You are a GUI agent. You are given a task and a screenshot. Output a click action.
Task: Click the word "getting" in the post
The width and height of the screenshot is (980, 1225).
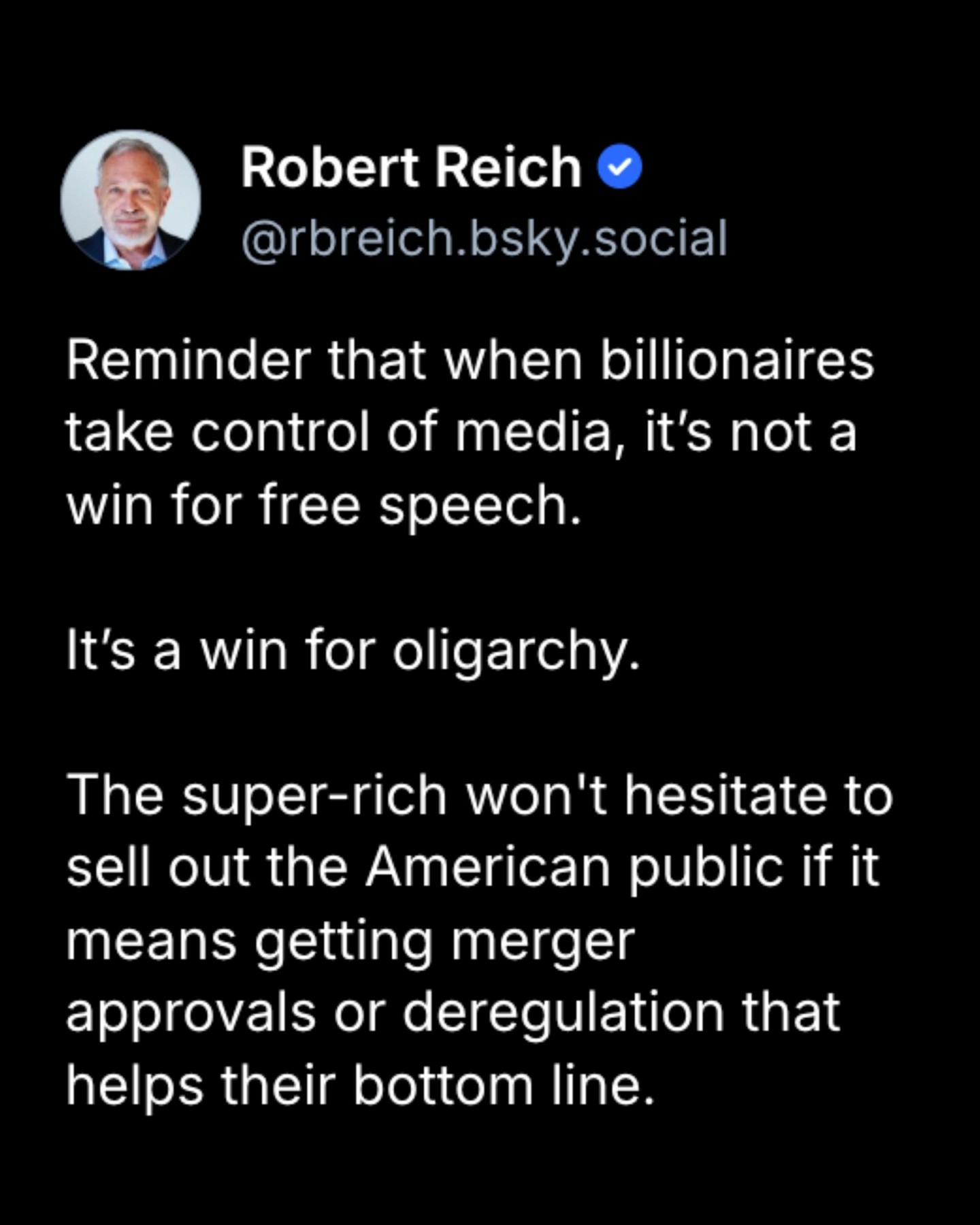point(344,941)
